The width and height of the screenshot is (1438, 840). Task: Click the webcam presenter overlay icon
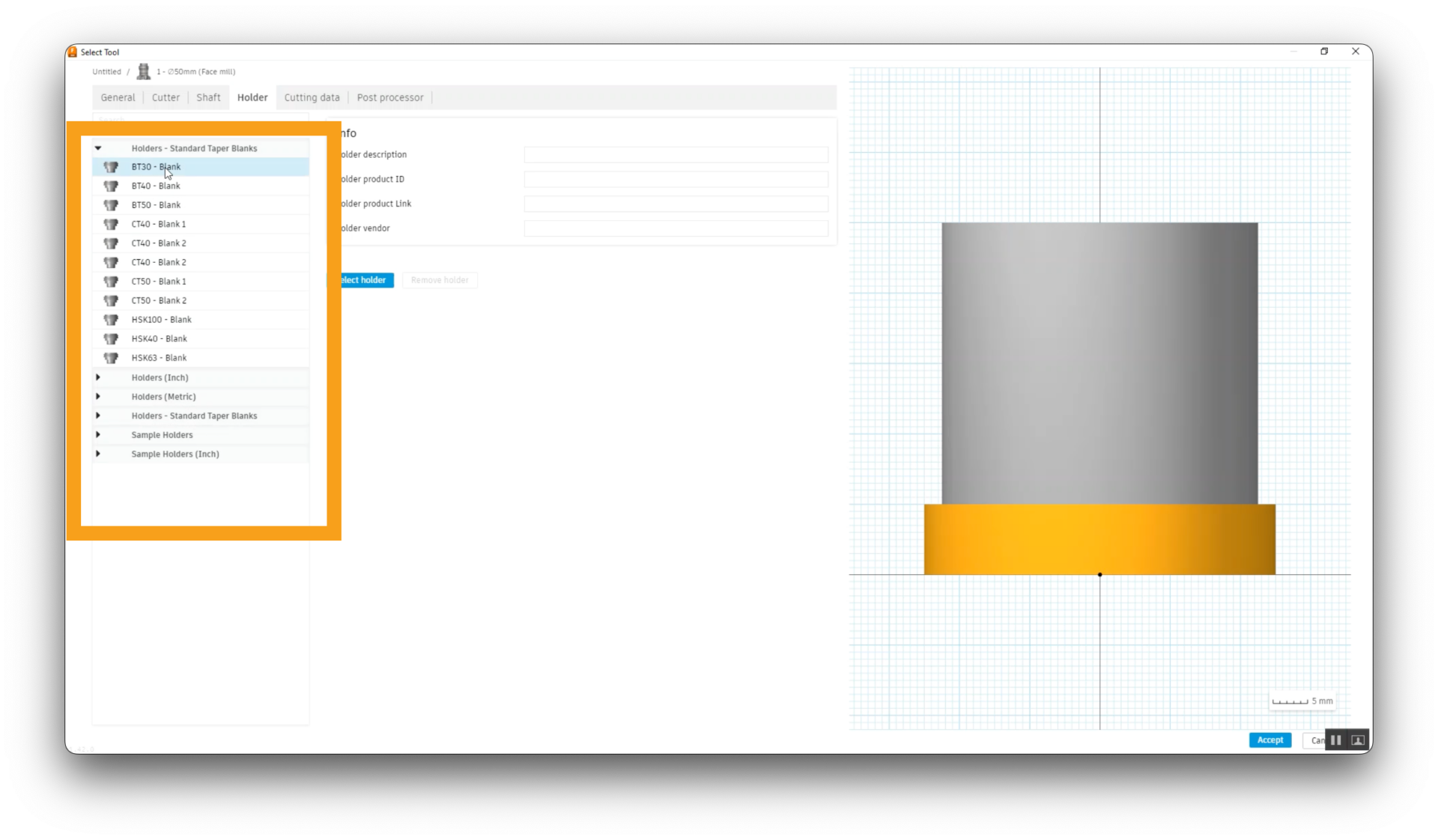coord(1357,740)
